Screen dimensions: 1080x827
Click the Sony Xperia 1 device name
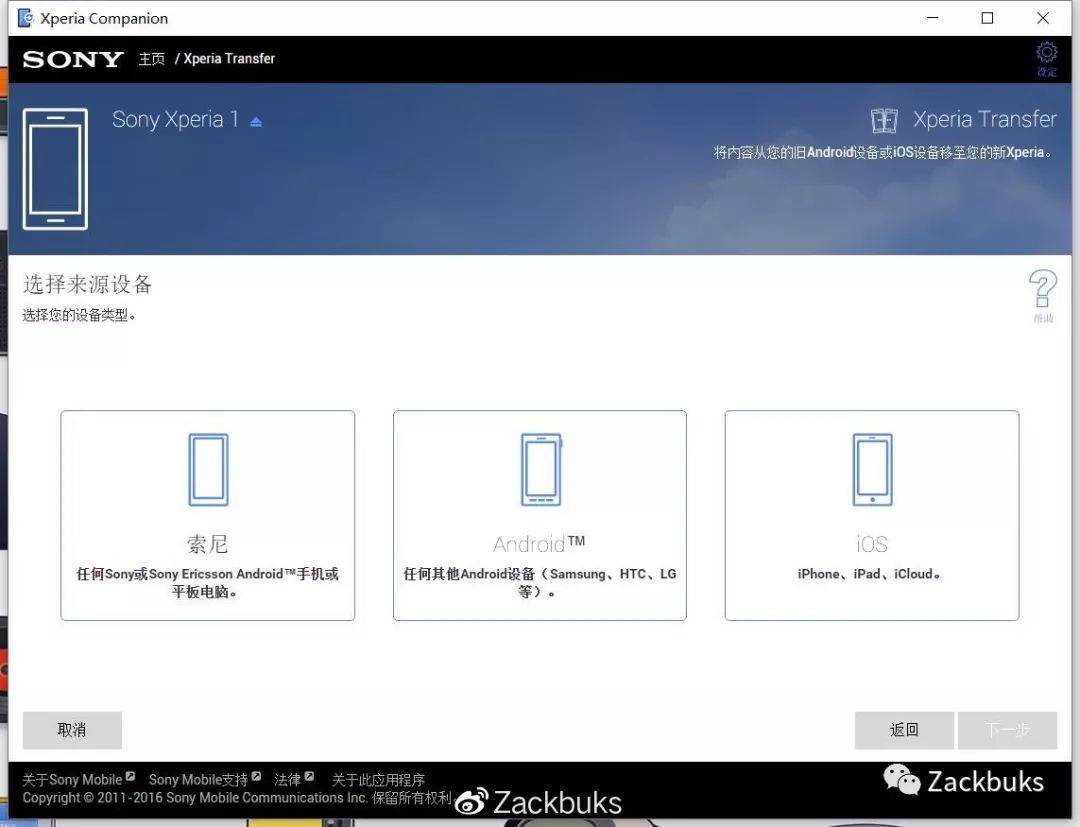tap(175, 120)
